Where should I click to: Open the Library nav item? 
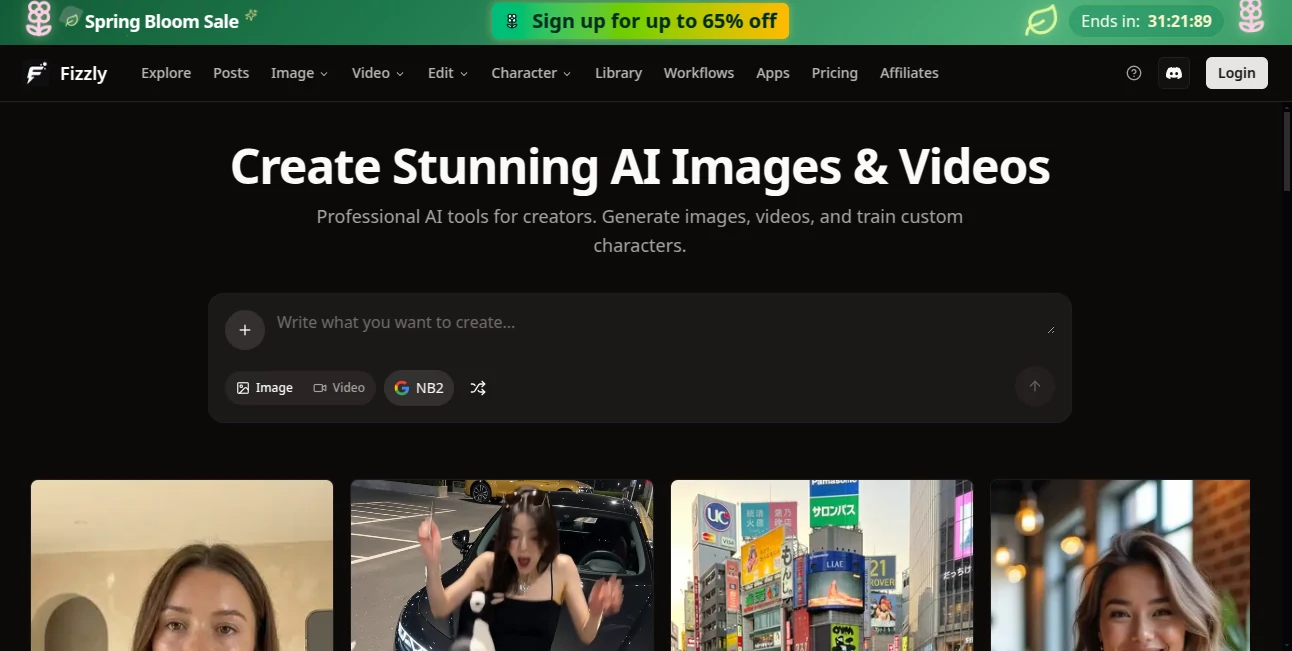[x=618, y=73]
